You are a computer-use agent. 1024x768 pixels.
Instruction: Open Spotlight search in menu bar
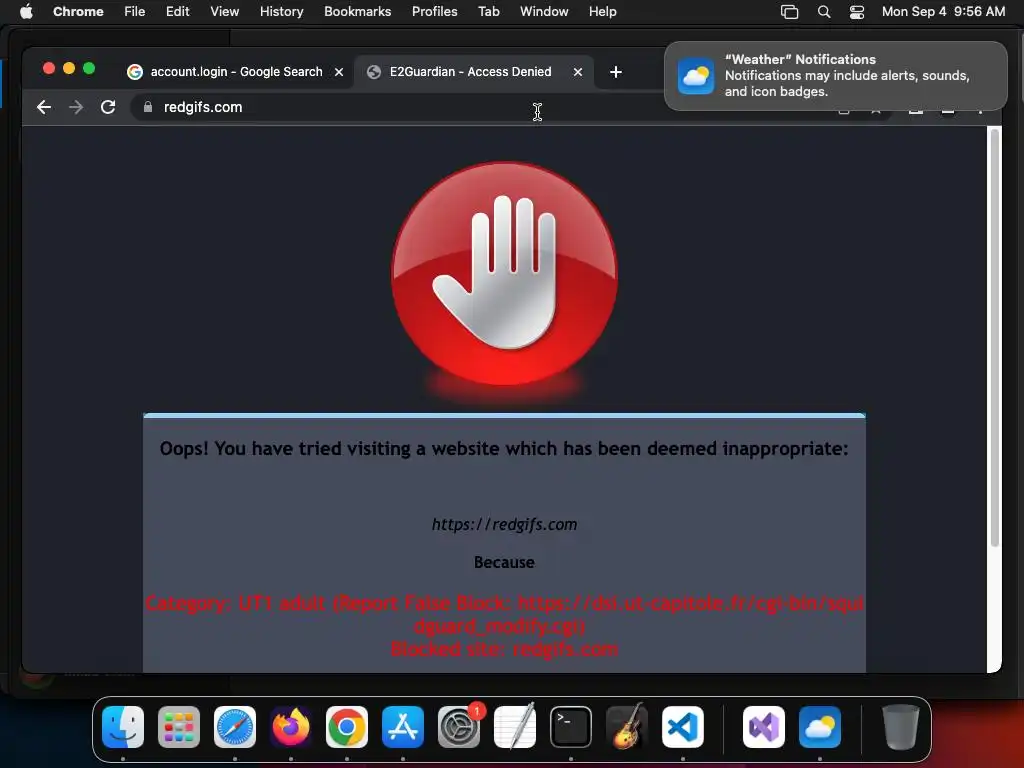[x=824, y=12]
